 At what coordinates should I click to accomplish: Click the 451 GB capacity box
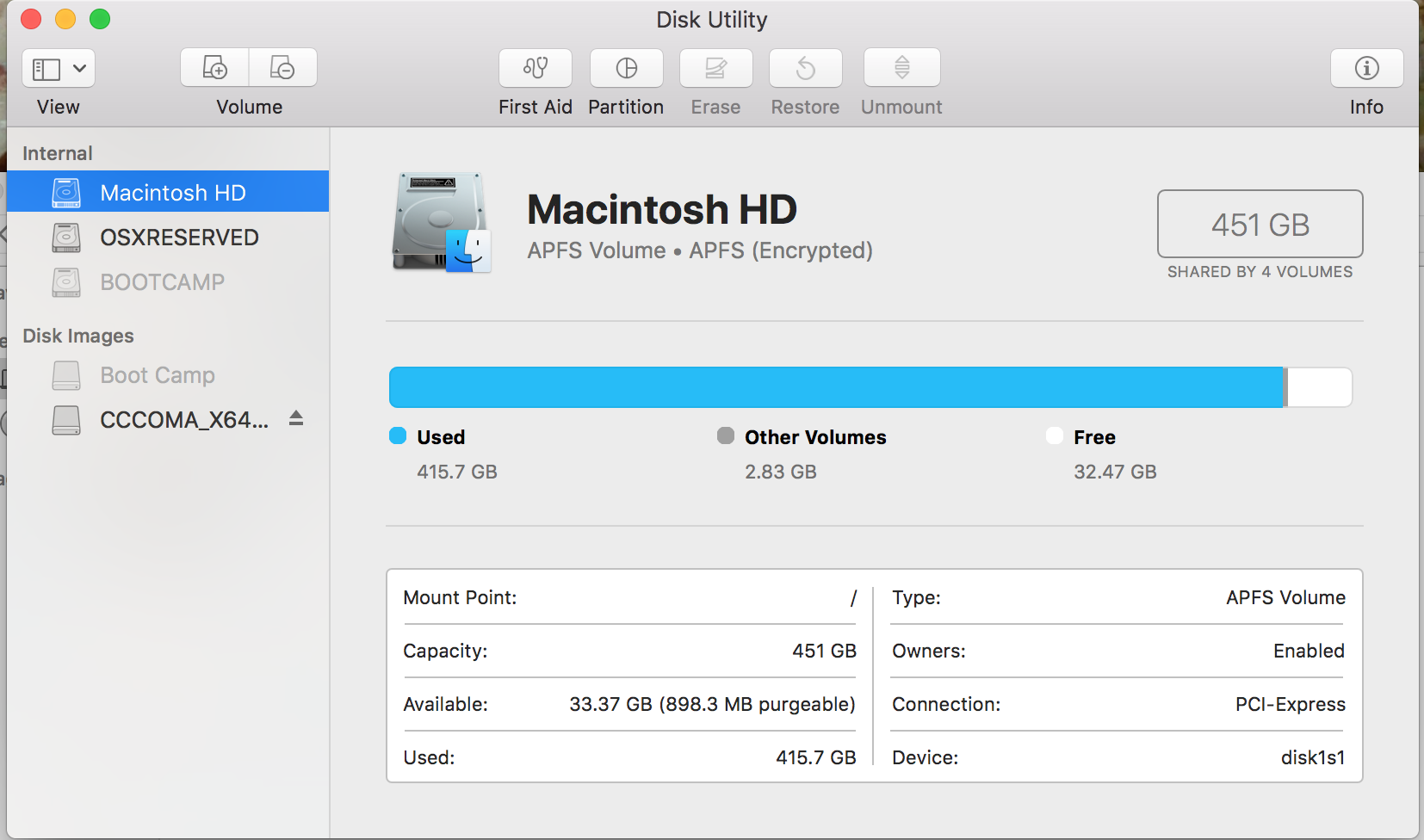coord(1260,224)
